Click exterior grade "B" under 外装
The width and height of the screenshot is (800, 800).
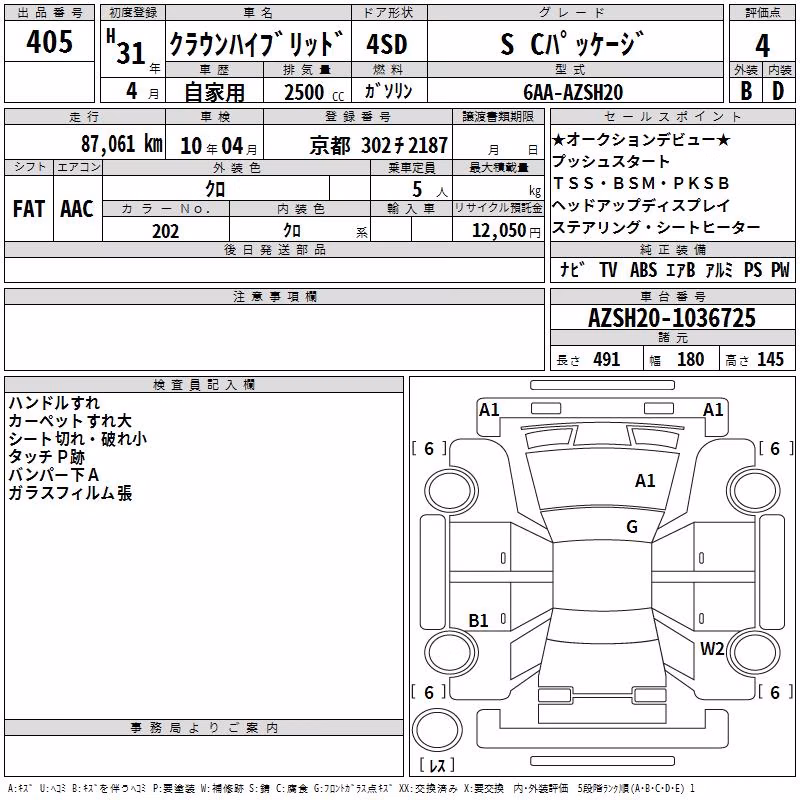tap(746, 91)
